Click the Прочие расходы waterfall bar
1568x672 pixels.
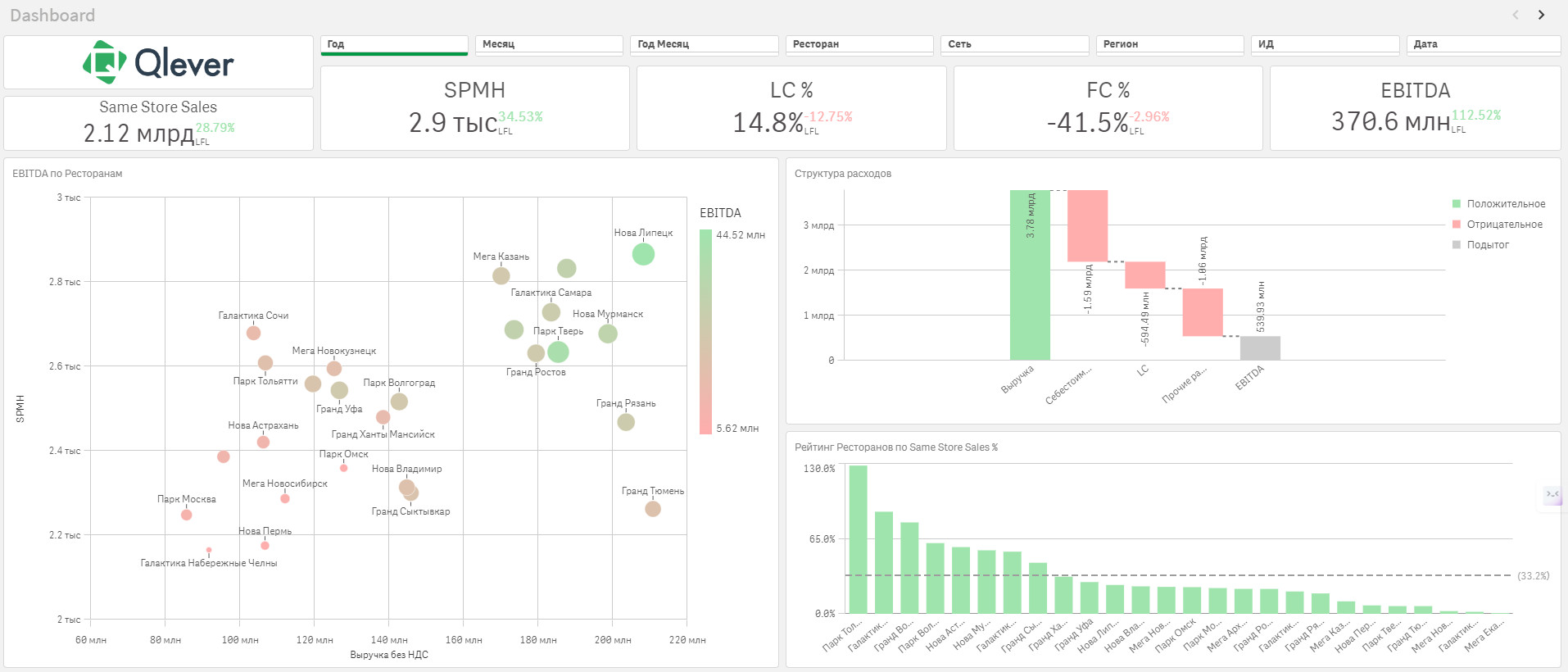(1203, 312)
